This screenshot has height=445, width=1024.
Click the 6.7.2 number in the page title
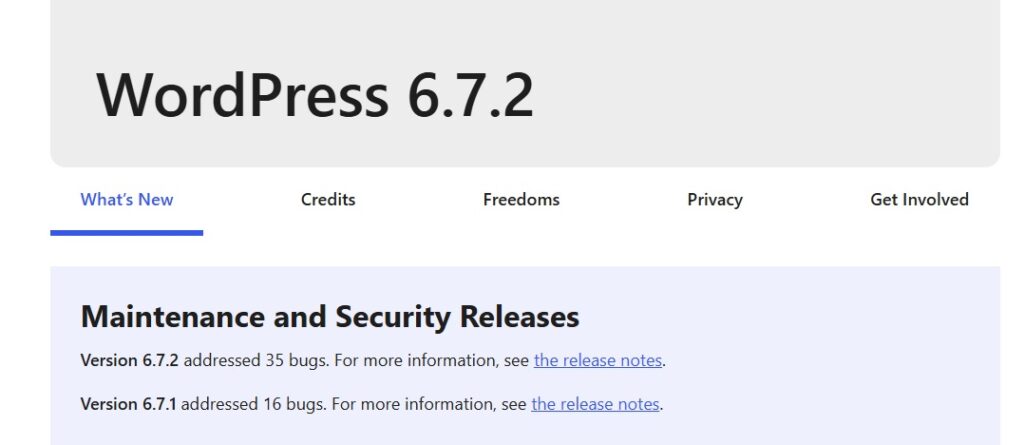pos(470,95)
